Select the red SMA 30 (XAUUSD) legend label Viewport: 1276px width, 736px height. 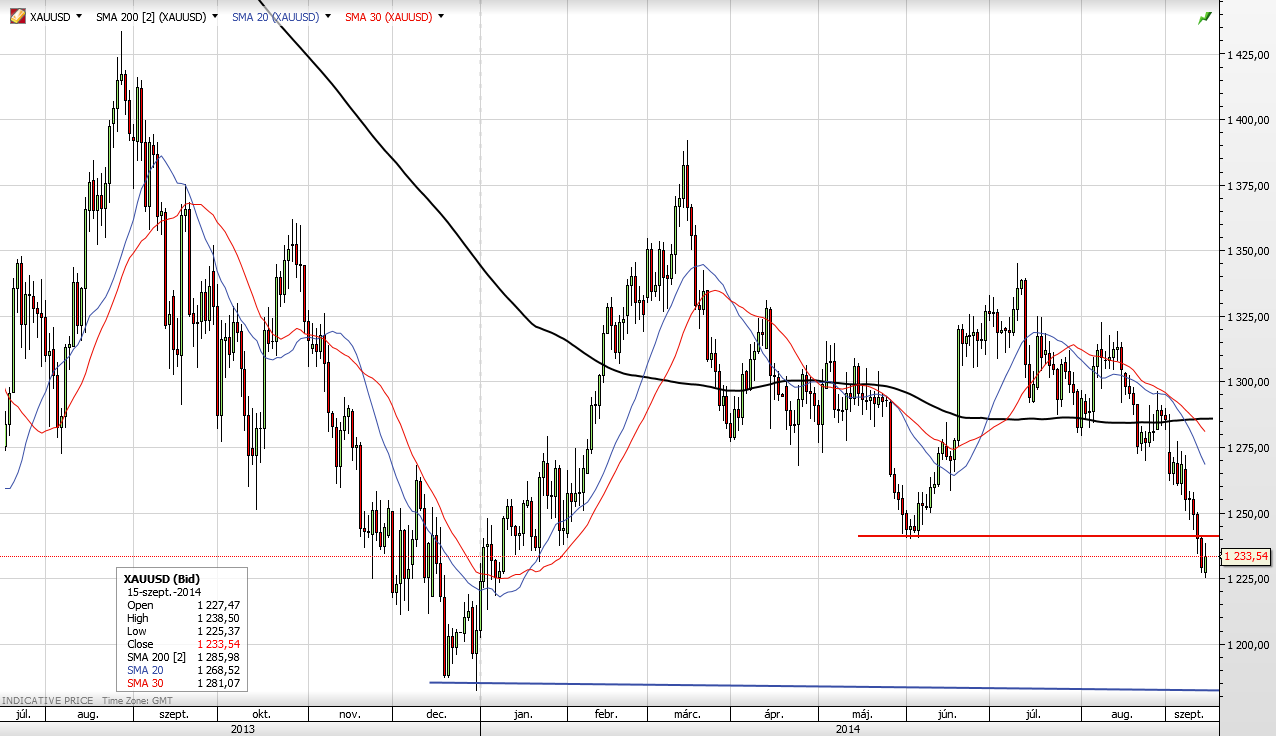(x=388, y=17)
